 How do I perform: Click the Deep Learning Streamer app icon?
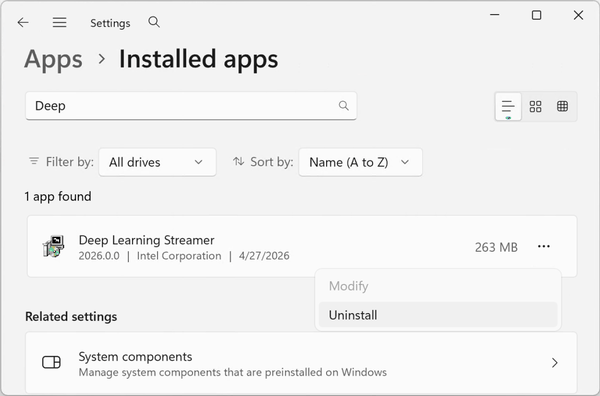pyautogui.click(x=53, y=246)
